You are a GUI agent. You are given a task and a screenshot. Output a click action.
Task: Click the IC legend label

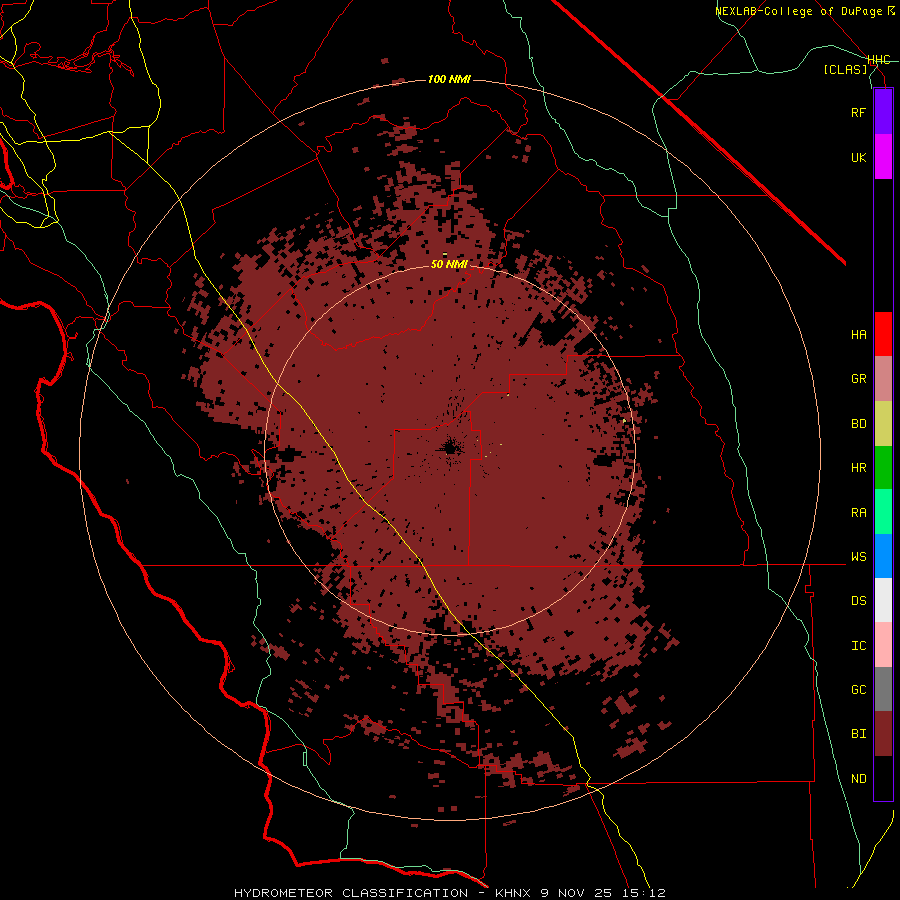[x=859, y=646]
